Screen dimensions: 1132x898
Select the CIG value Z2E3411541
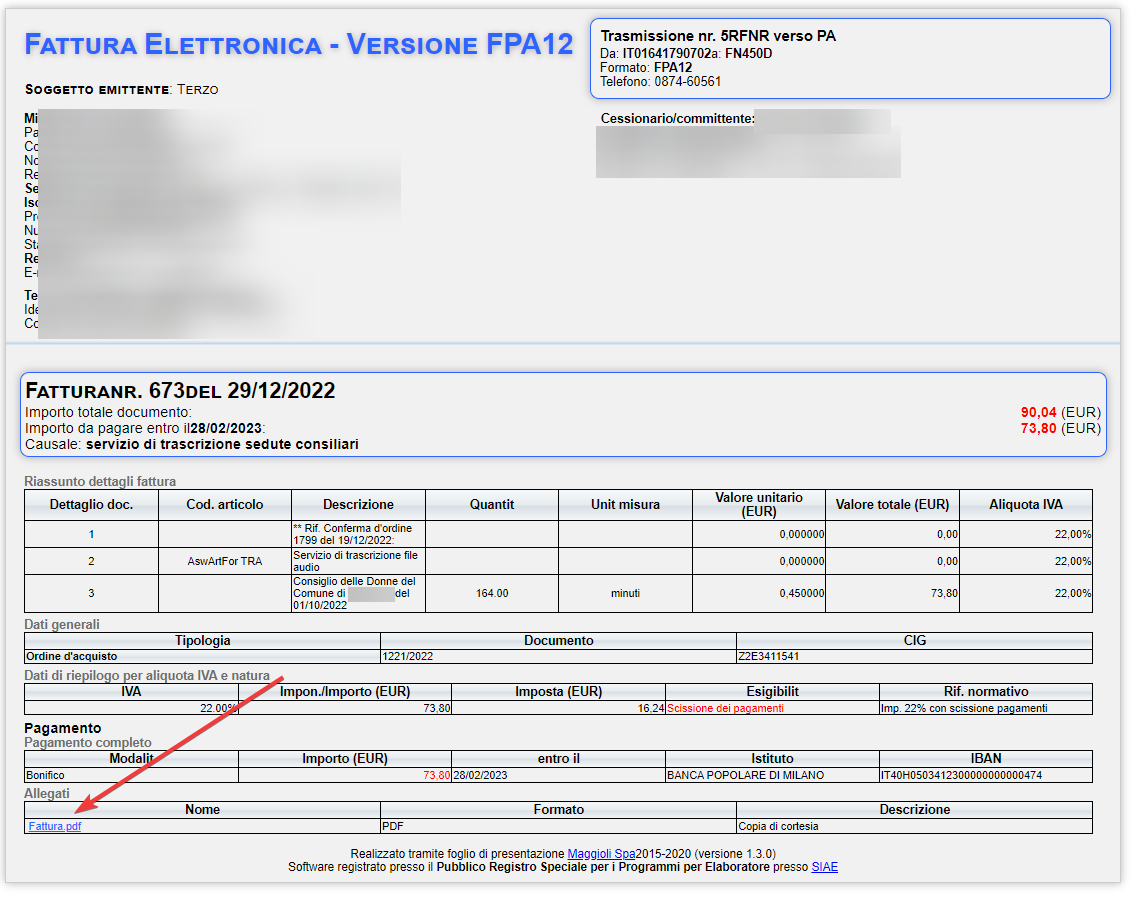(768, 656)
